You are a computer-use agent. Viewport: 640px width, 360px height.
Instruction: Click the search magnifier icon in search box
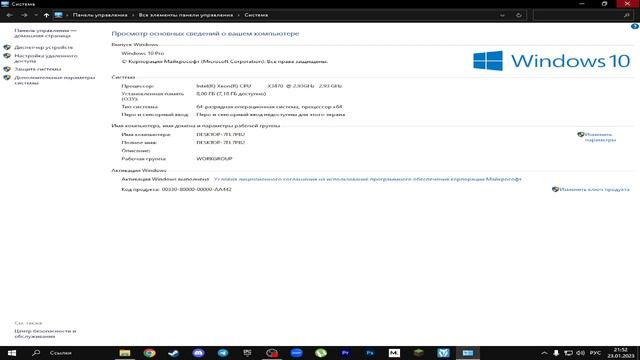pyautogui.click(x=627, y=15)
